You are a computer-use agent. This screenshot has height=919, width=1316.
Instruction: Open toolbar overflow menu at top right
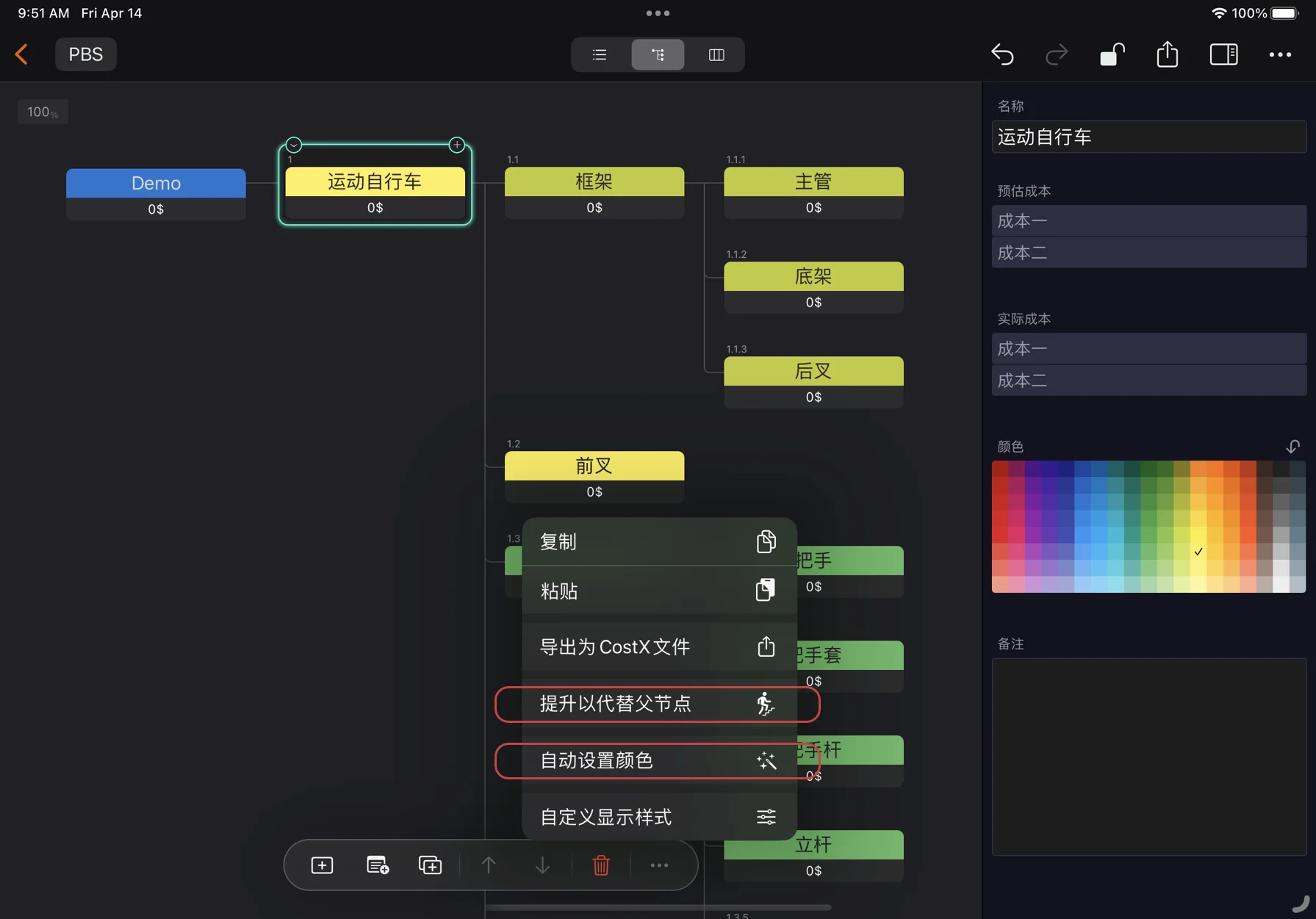pyautogui.click(x=1281, y=54)
